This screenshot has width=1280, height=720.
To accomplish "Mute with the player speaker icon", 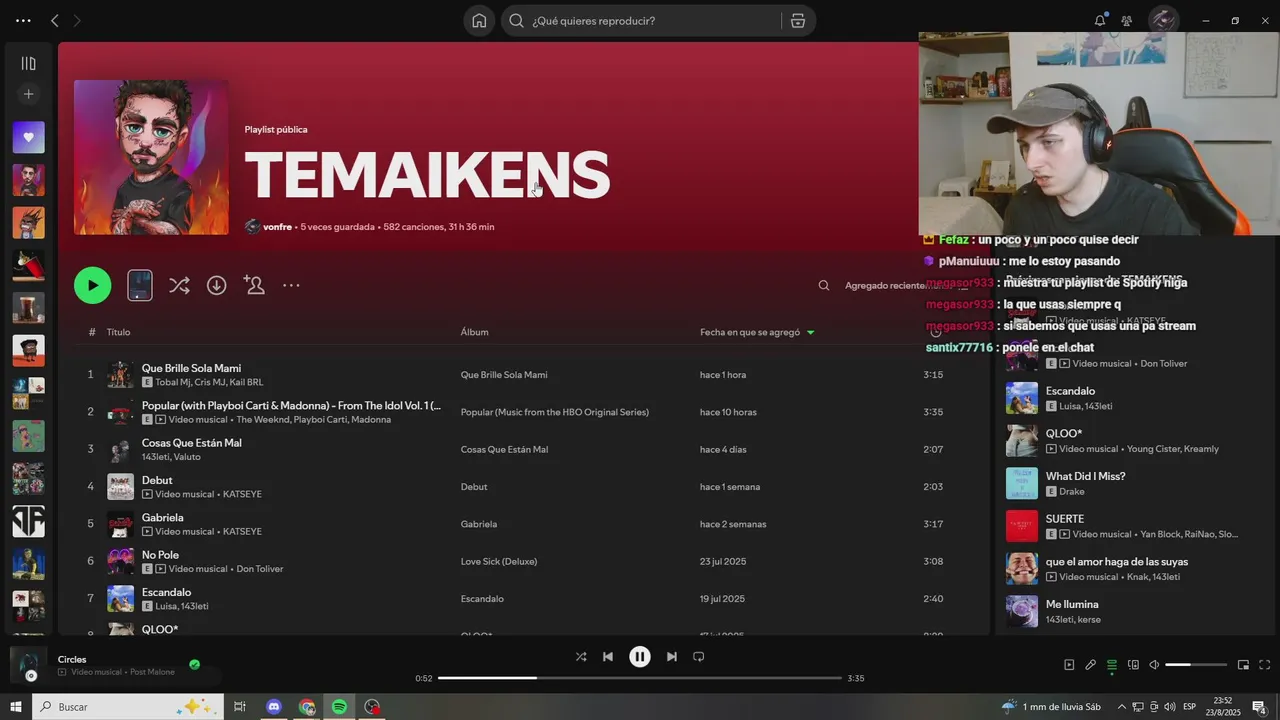I will coord(1154,665).
